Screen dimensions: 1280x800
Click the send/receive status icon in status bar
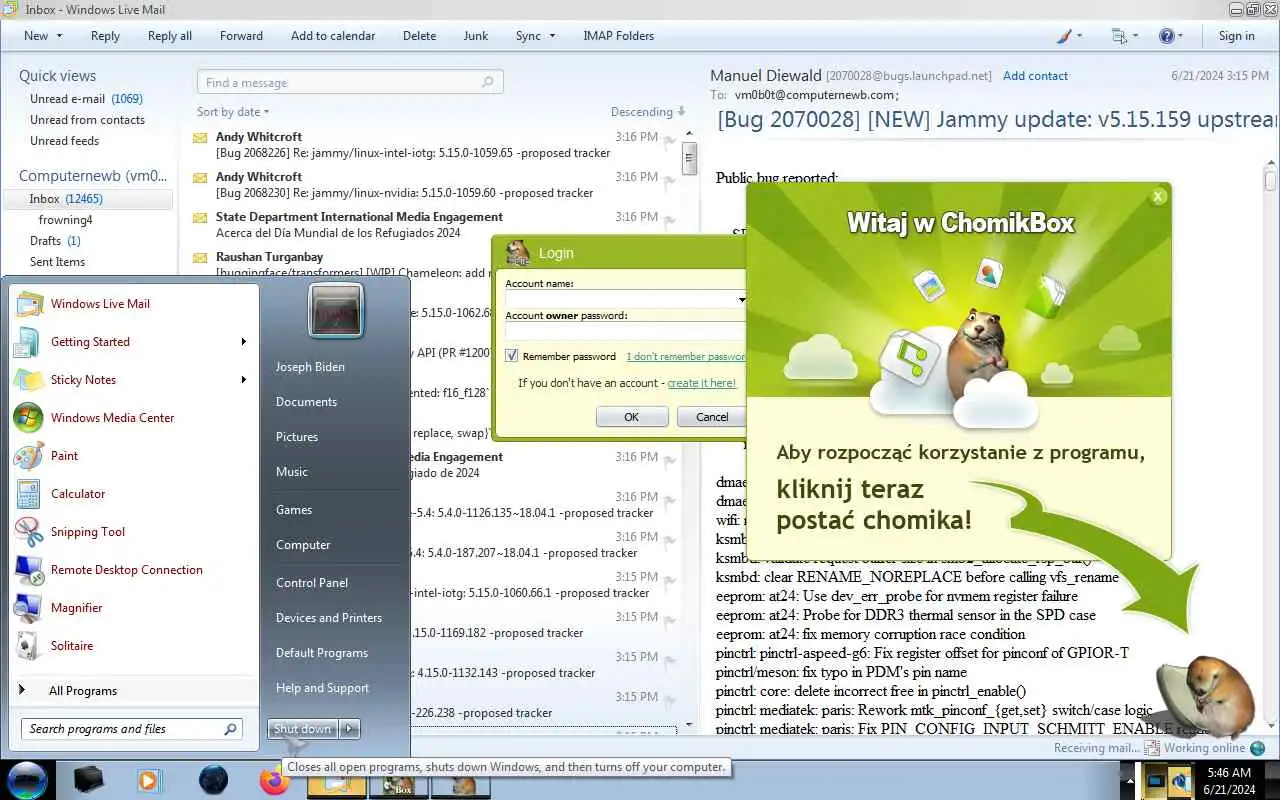pyautogui.click(x=1152, y=748)
